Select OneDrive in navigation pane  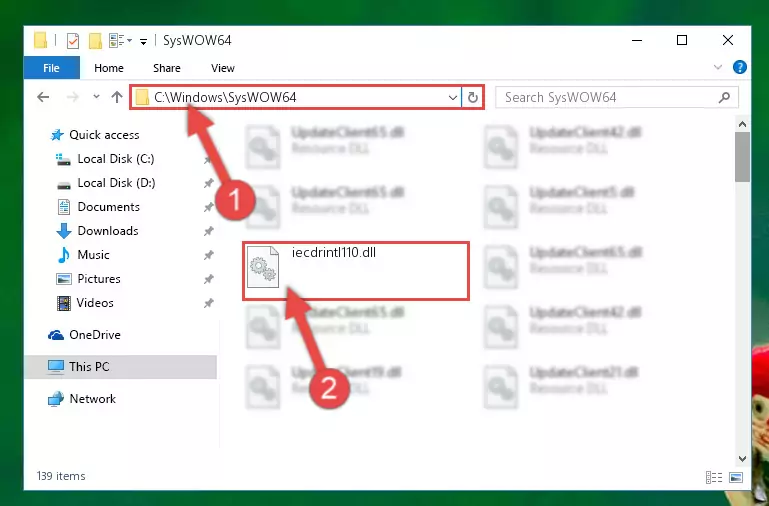click(x=84, y=335)
